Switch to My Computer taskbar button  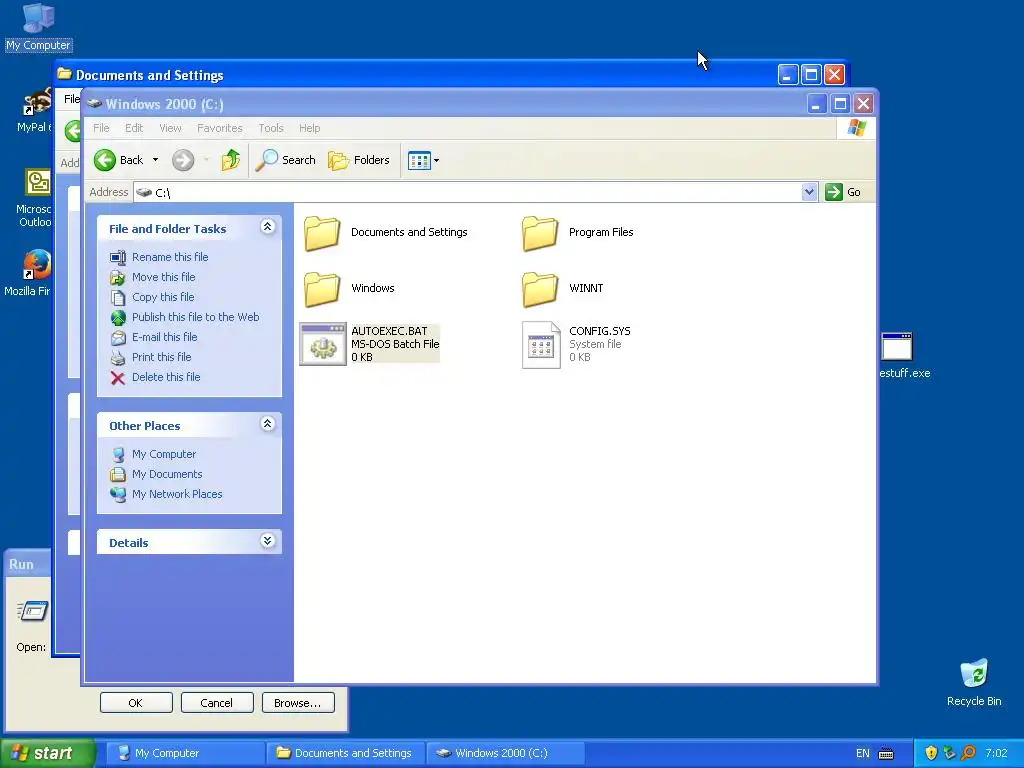(185, 753)
